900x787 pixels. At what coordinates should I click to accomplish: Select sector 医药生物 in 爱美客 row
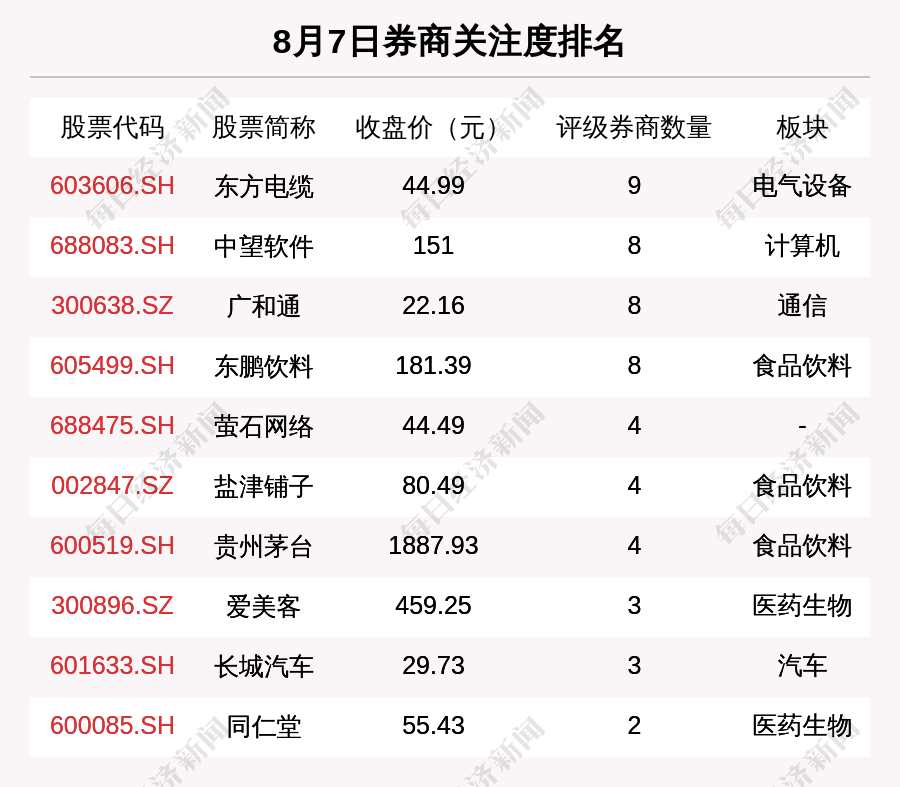(802, 606)
